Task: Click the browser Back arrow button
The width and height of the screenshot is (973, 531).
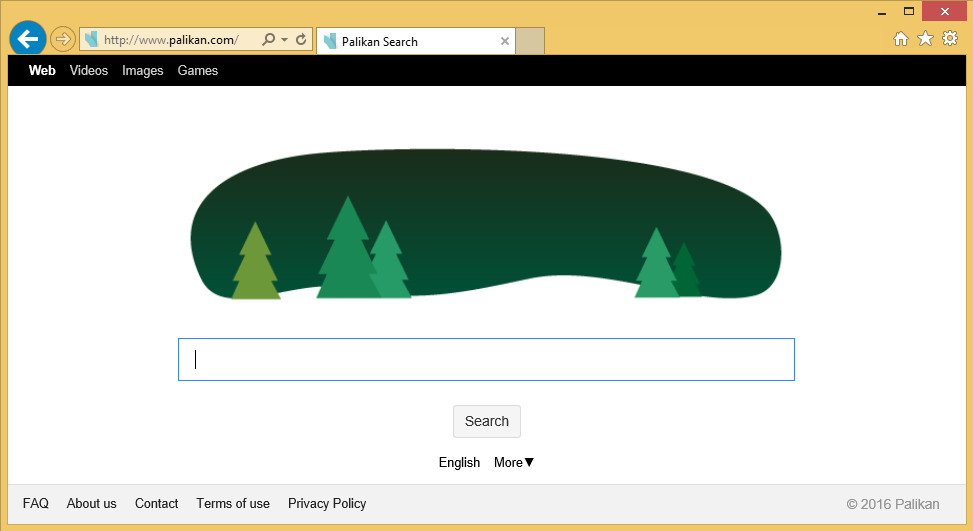Action: [x=27, y=39]
